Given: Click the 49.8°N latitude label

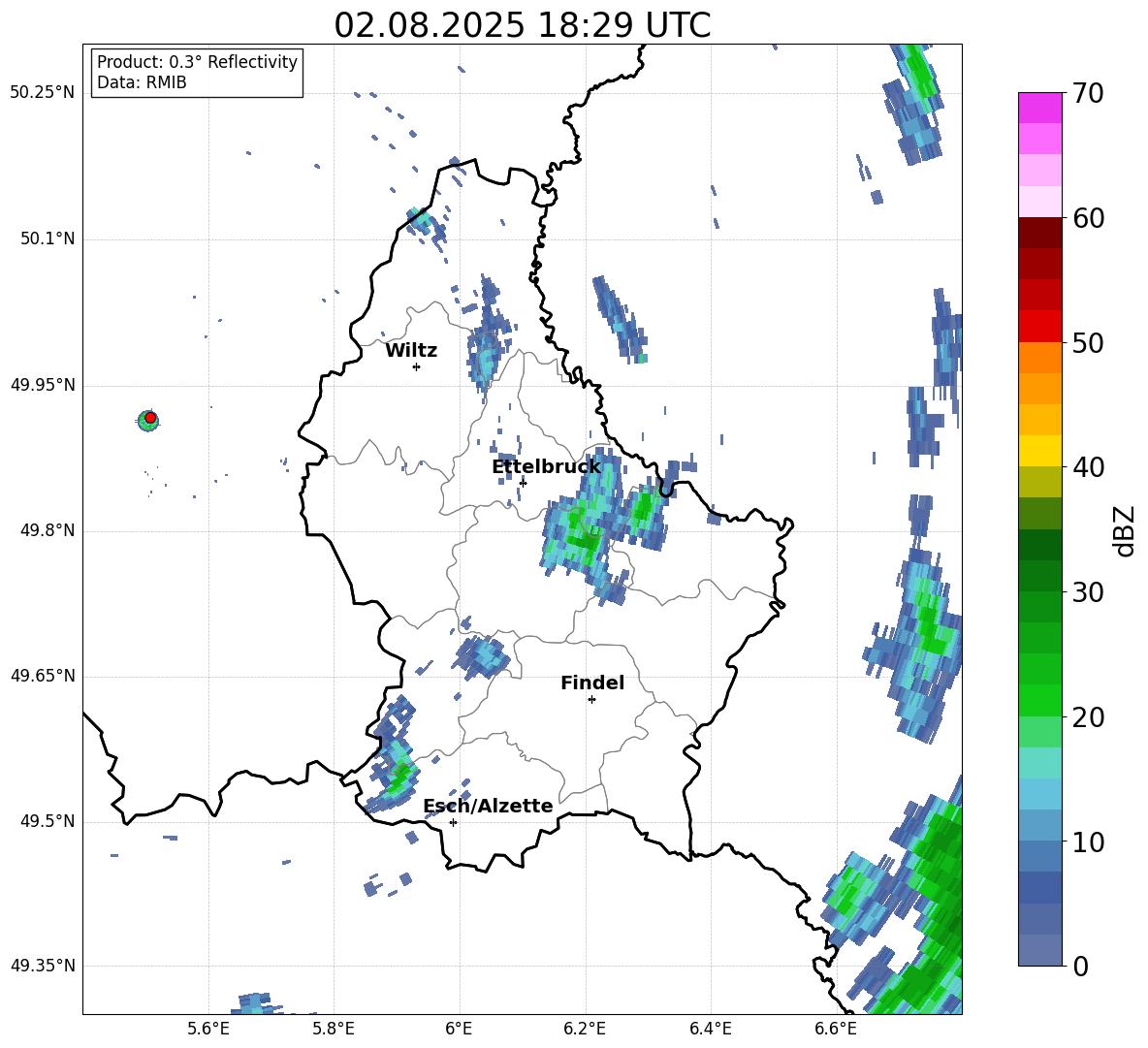Looking at the screenshot, I should [x=48, y=530].
